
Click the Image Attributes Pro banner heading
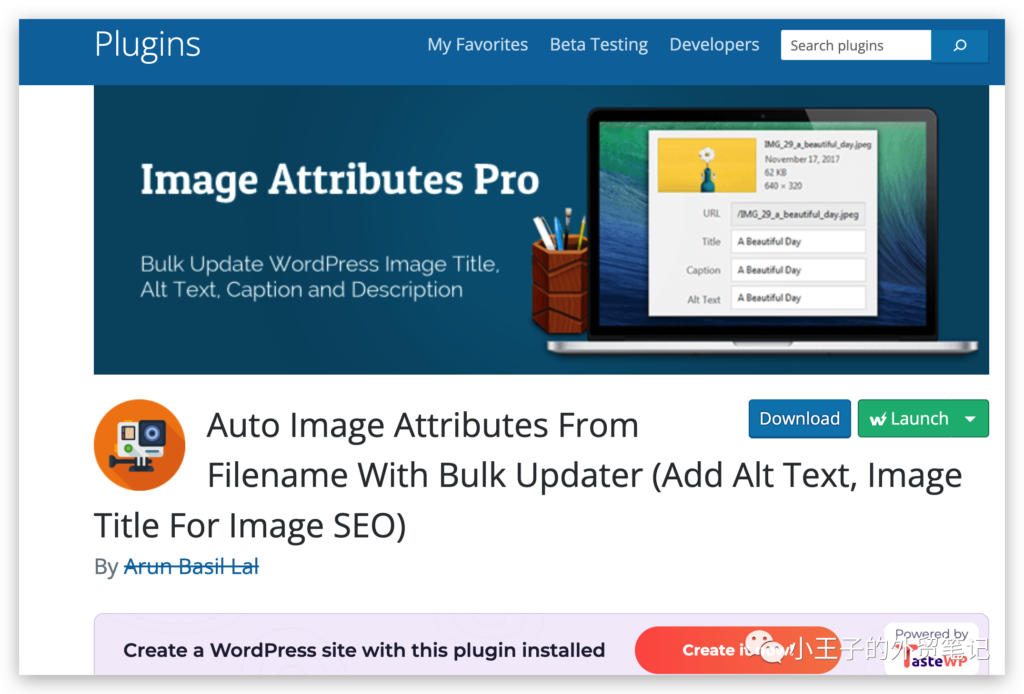tap(339, 180)
